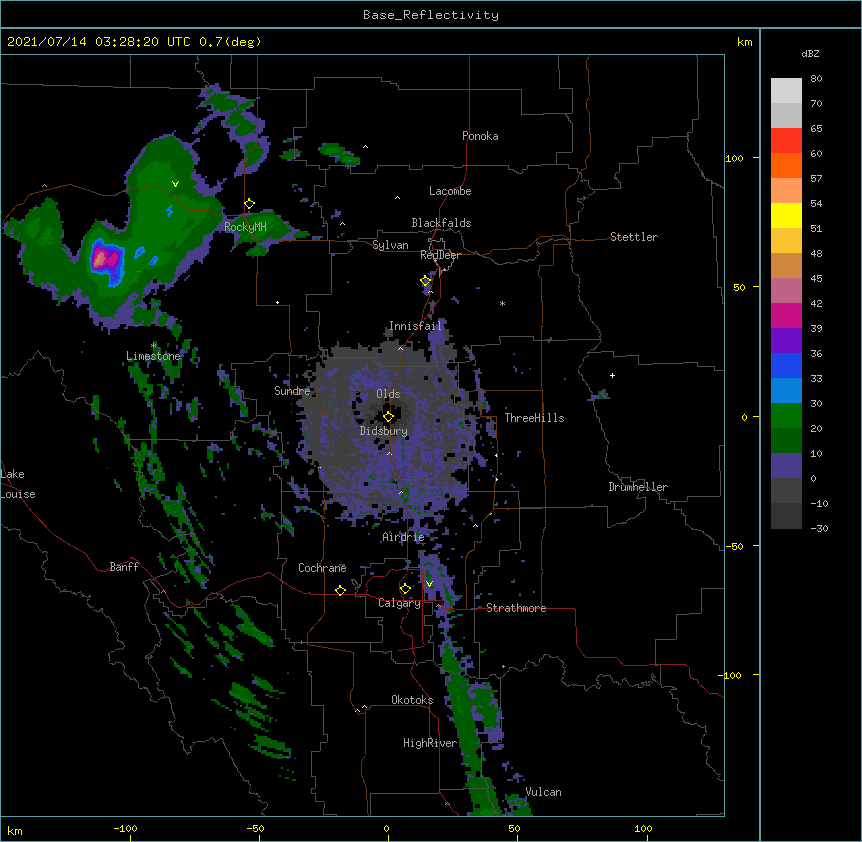
Task: Select the Limestone label
Action: (153, 356)
